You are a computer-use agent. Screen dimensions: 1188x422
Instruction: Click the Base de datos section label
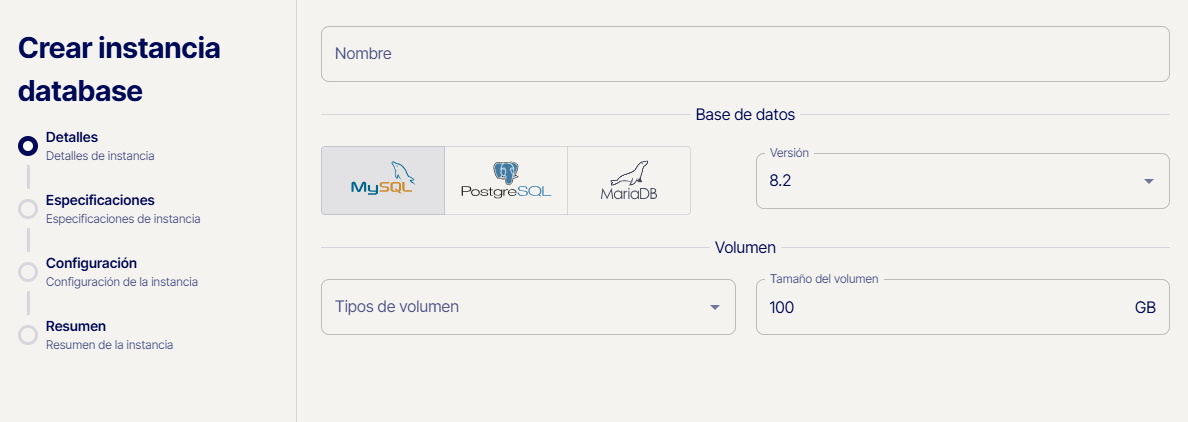coord(745,114)
